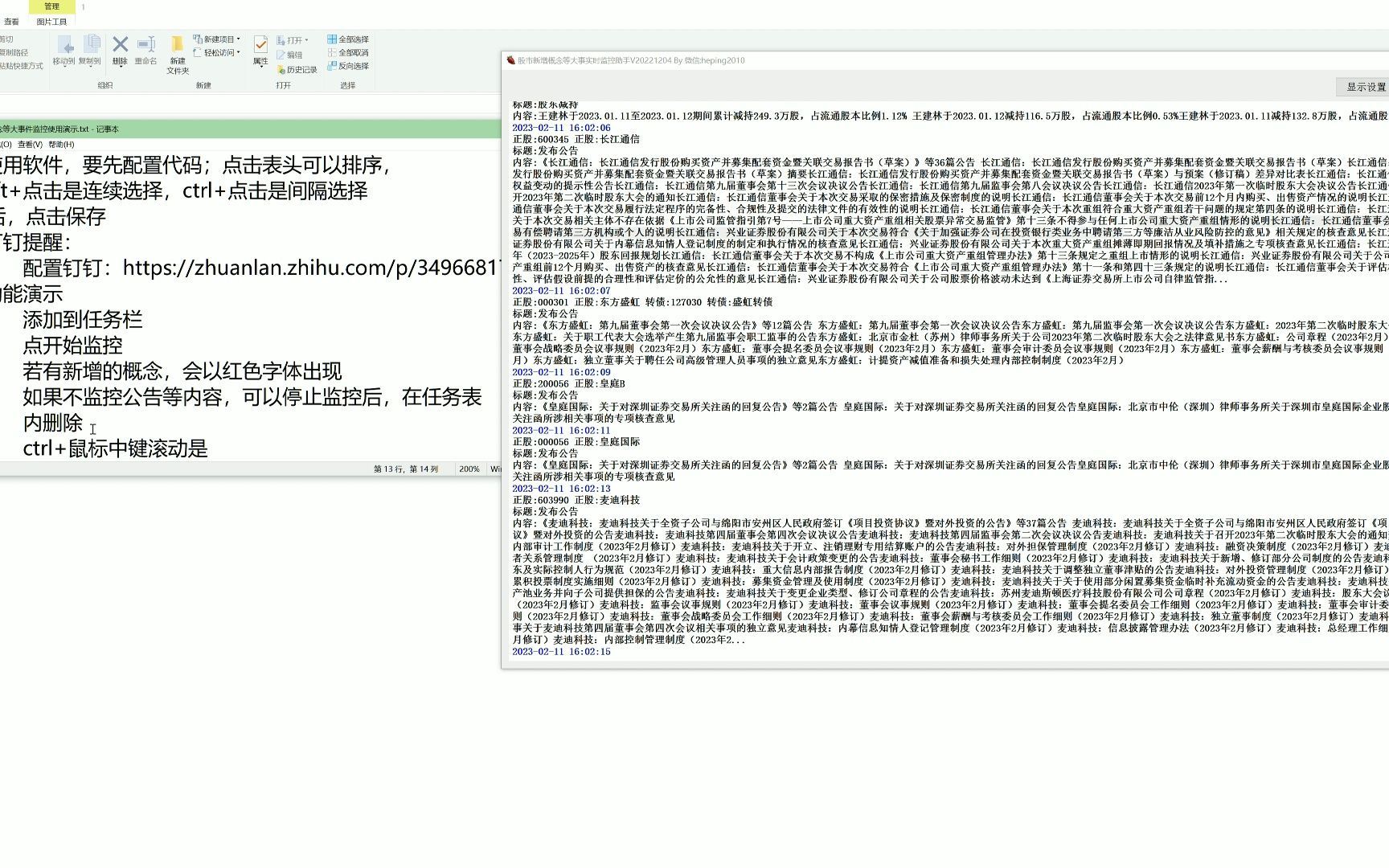The width and height of the screenshot is (1389, 868).
Task: Click the 删除 (Delete) X icon
Action: tap(120, 50)
